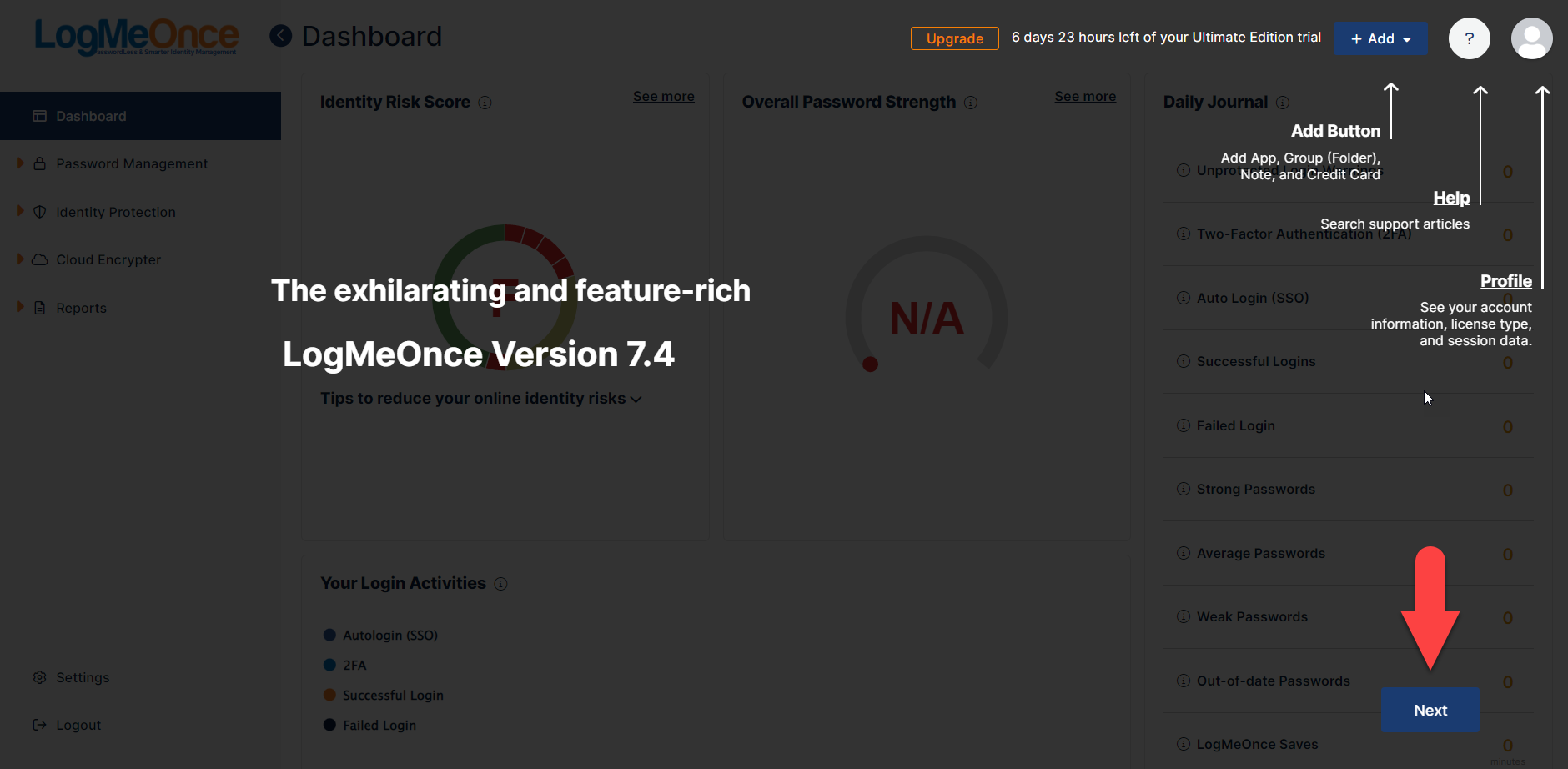Select Dashboard in the sidebar
The width and height of the screenshot is (1568, 769).
[x=140, y=116]
